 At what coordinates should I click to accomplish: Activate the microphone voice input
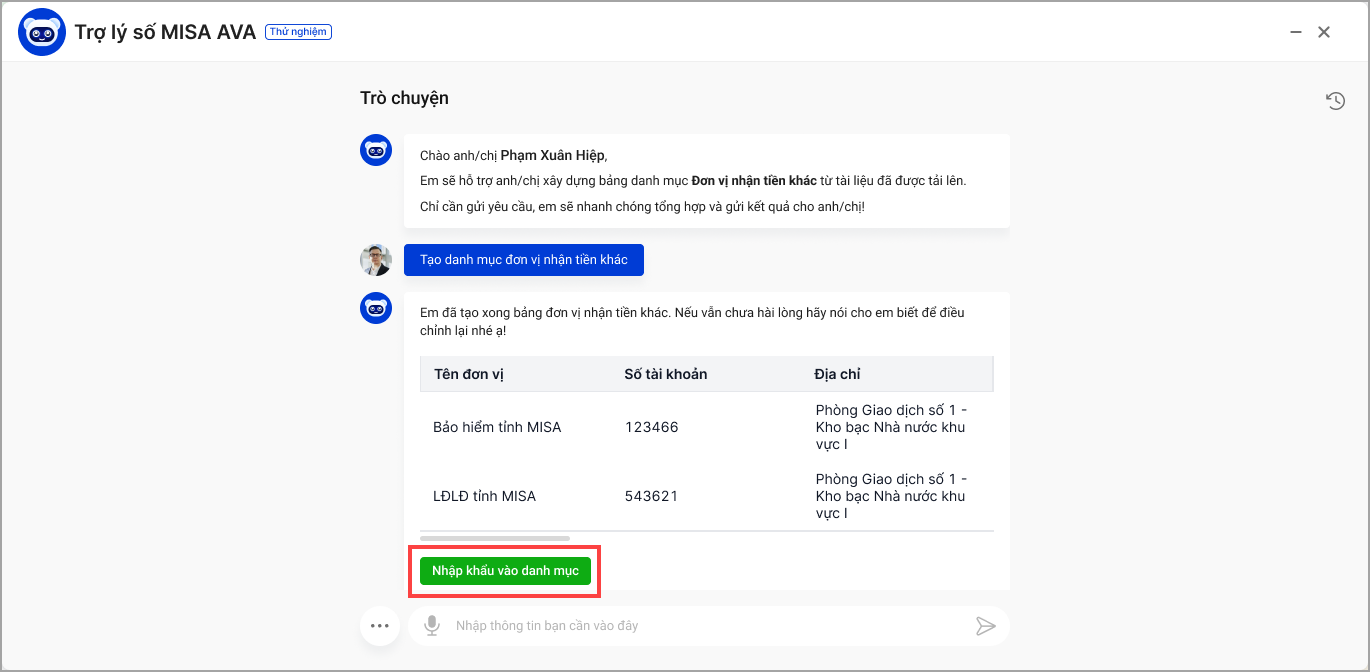tap(432, 626)
